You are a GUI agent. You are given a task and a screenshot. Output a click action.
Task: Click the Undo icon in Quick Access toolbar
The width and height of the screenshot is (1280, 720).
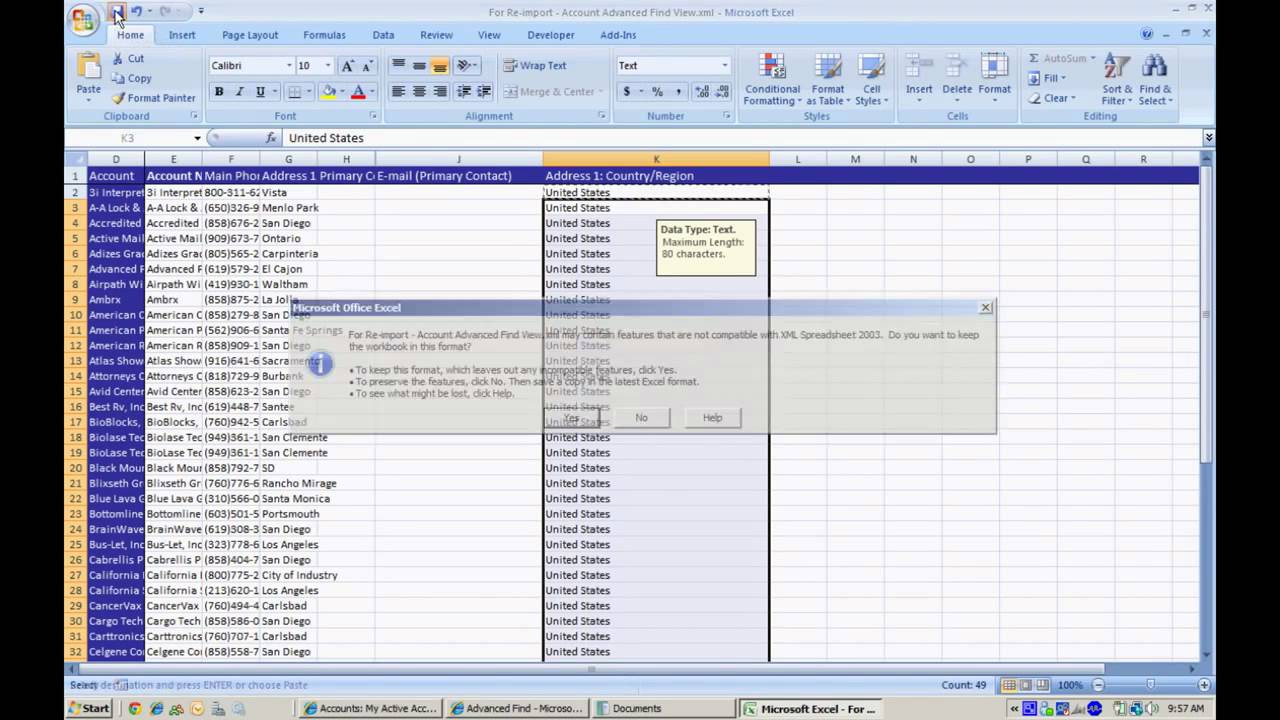click(137, 12)
